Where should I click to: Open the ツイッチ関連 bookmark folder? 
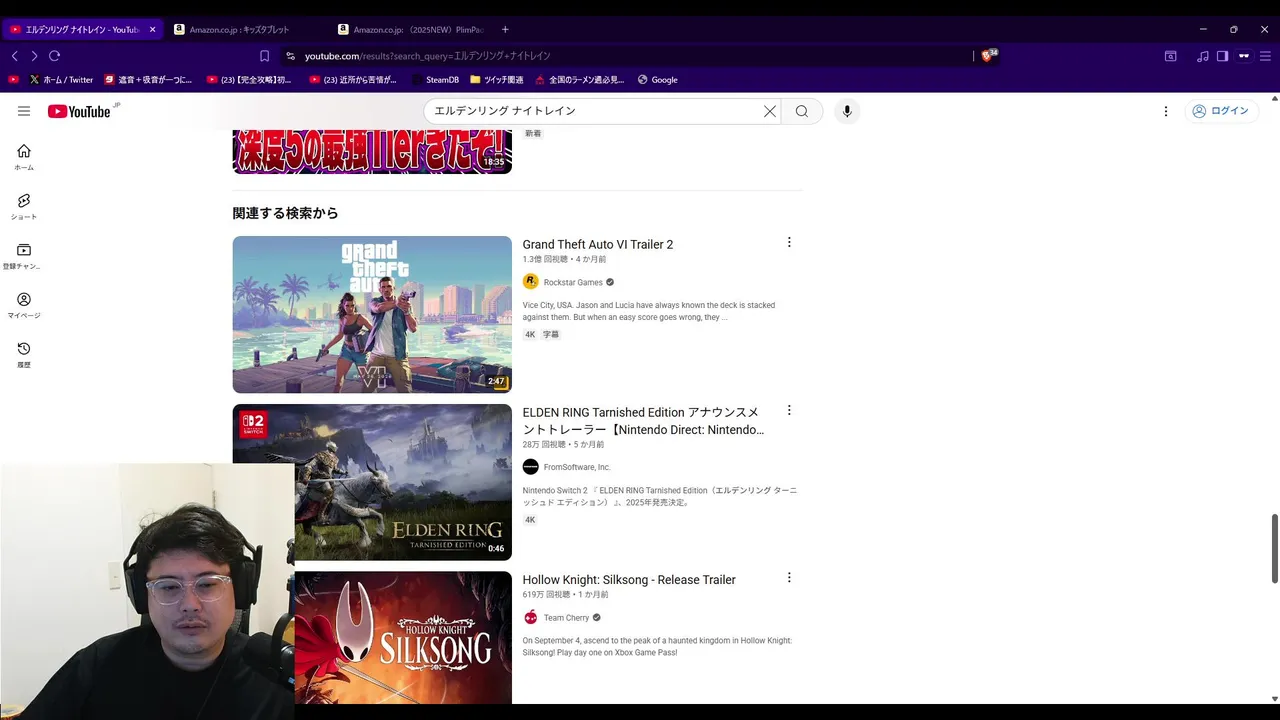(x=496, y=80)
